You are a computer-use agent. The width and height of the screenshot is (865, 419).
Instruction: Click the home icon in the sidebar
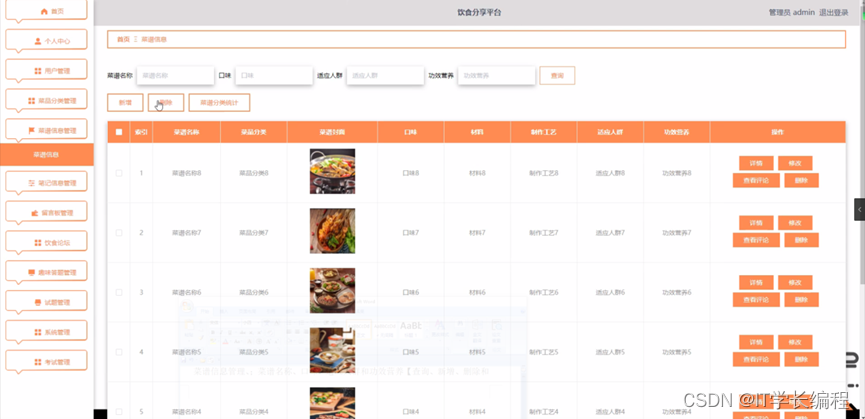click(44, 11)
